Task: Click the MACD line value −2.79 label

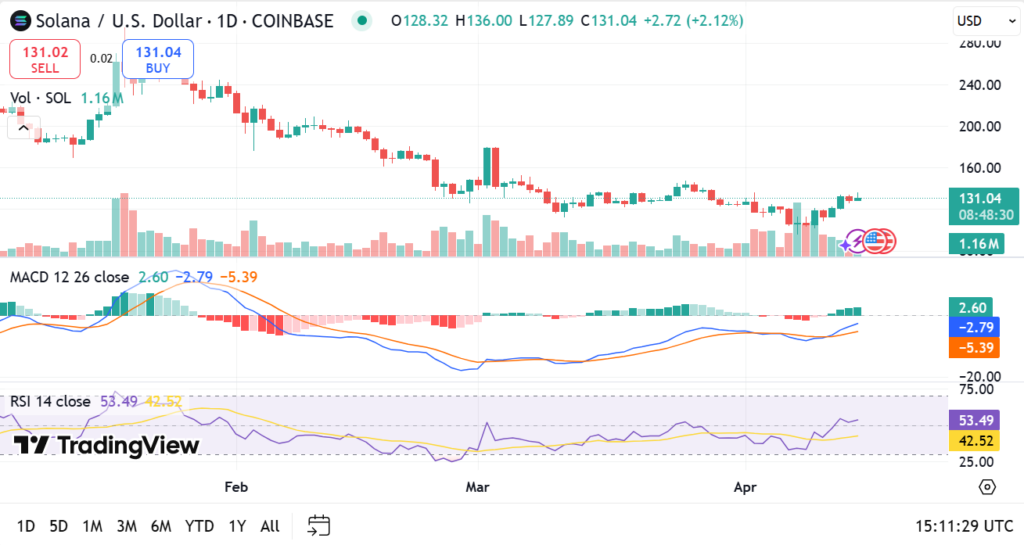Action: 974,327
